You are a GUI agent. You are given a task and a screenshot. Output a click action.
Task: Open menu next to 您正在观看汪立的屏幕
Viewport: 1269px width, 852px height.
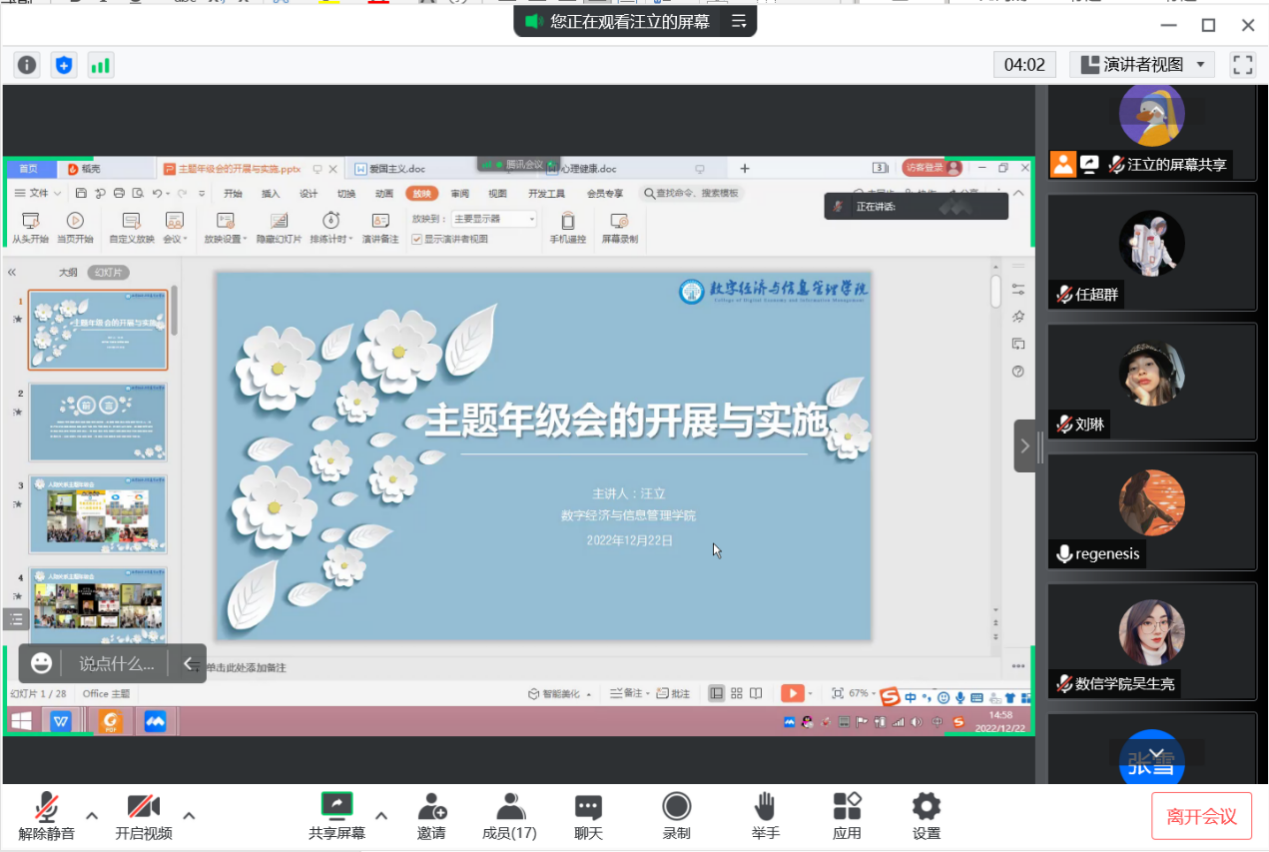coord(739,21)
